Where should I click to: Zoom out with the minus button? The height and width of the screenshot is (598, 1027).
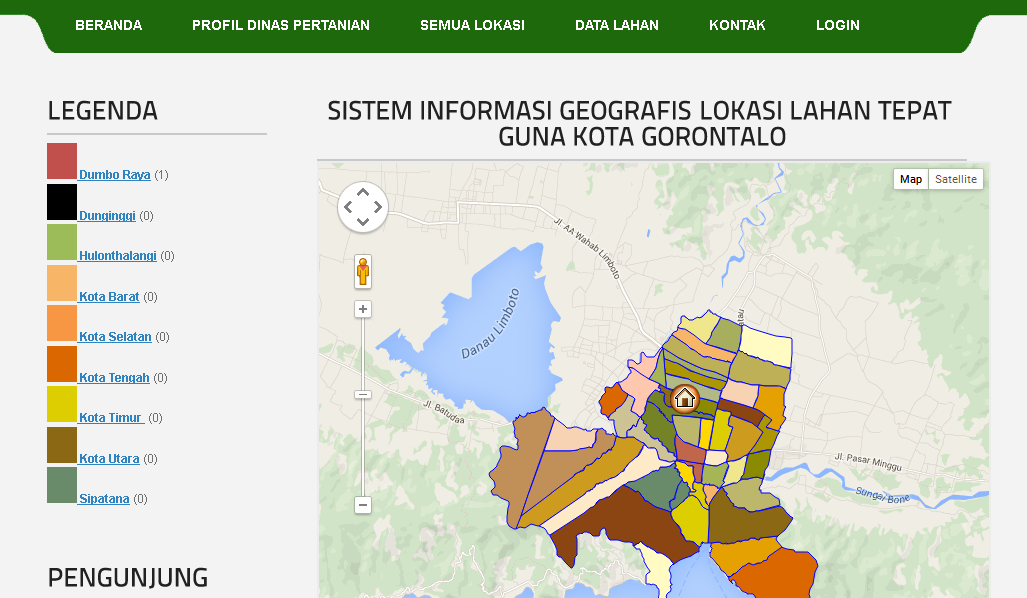(363, 505)
